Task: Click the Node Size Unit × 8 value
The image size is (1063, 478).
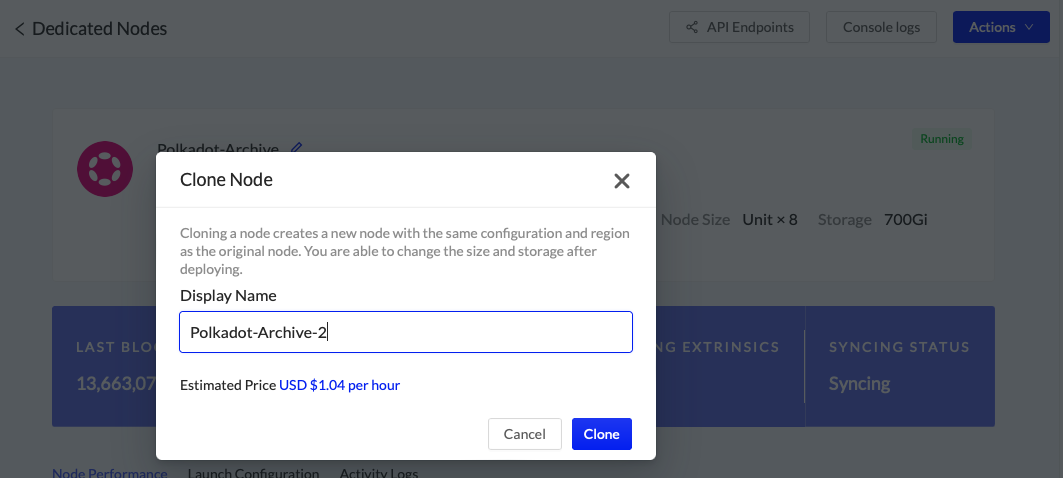Action: [769, 219]
